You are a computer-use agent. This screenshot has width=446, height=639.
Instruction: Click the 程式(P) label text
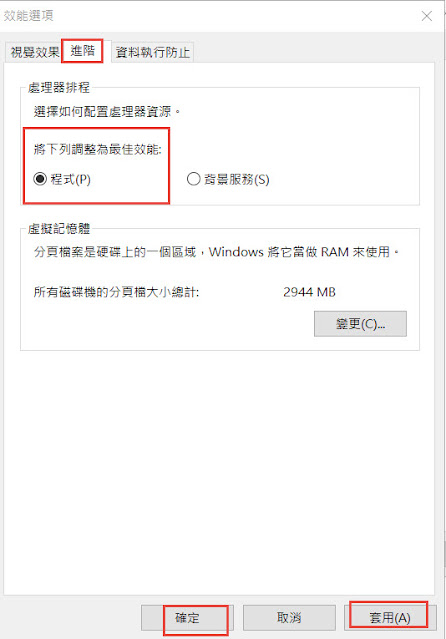(x=71, y=179)
